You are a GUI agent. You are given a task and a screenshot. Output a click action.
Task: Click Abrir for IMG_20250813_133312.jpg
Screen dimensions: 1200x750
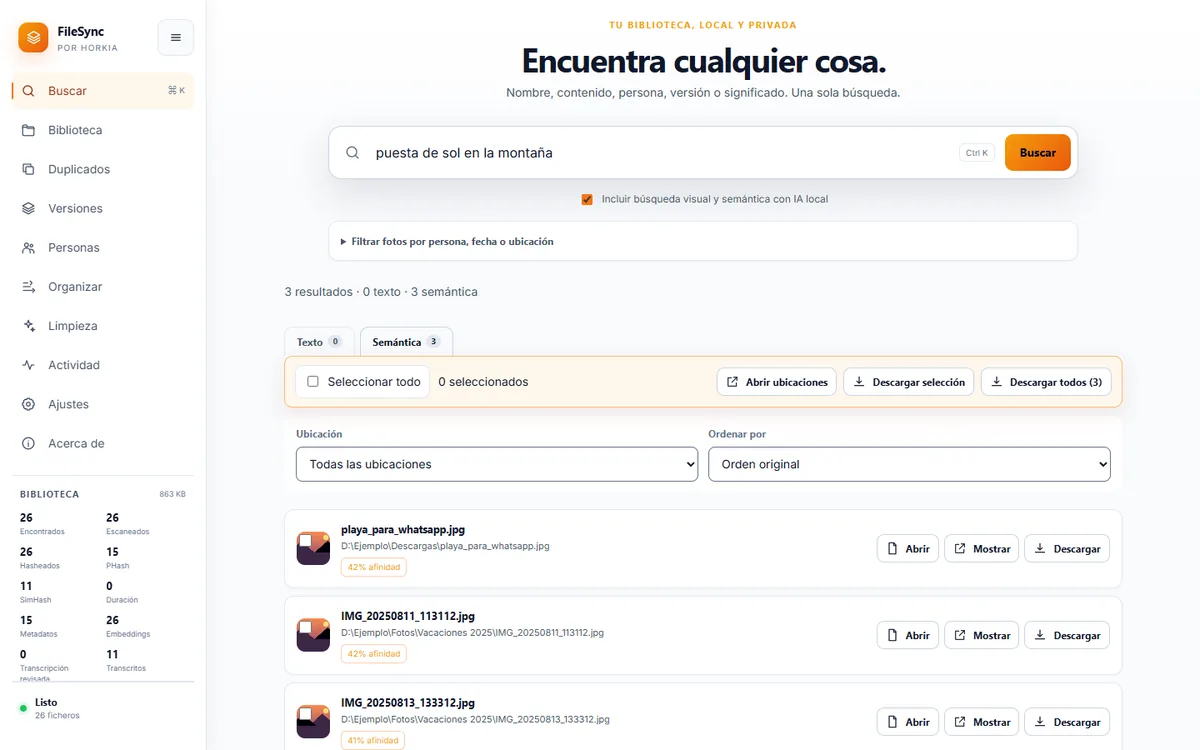[x=908, y=722]
